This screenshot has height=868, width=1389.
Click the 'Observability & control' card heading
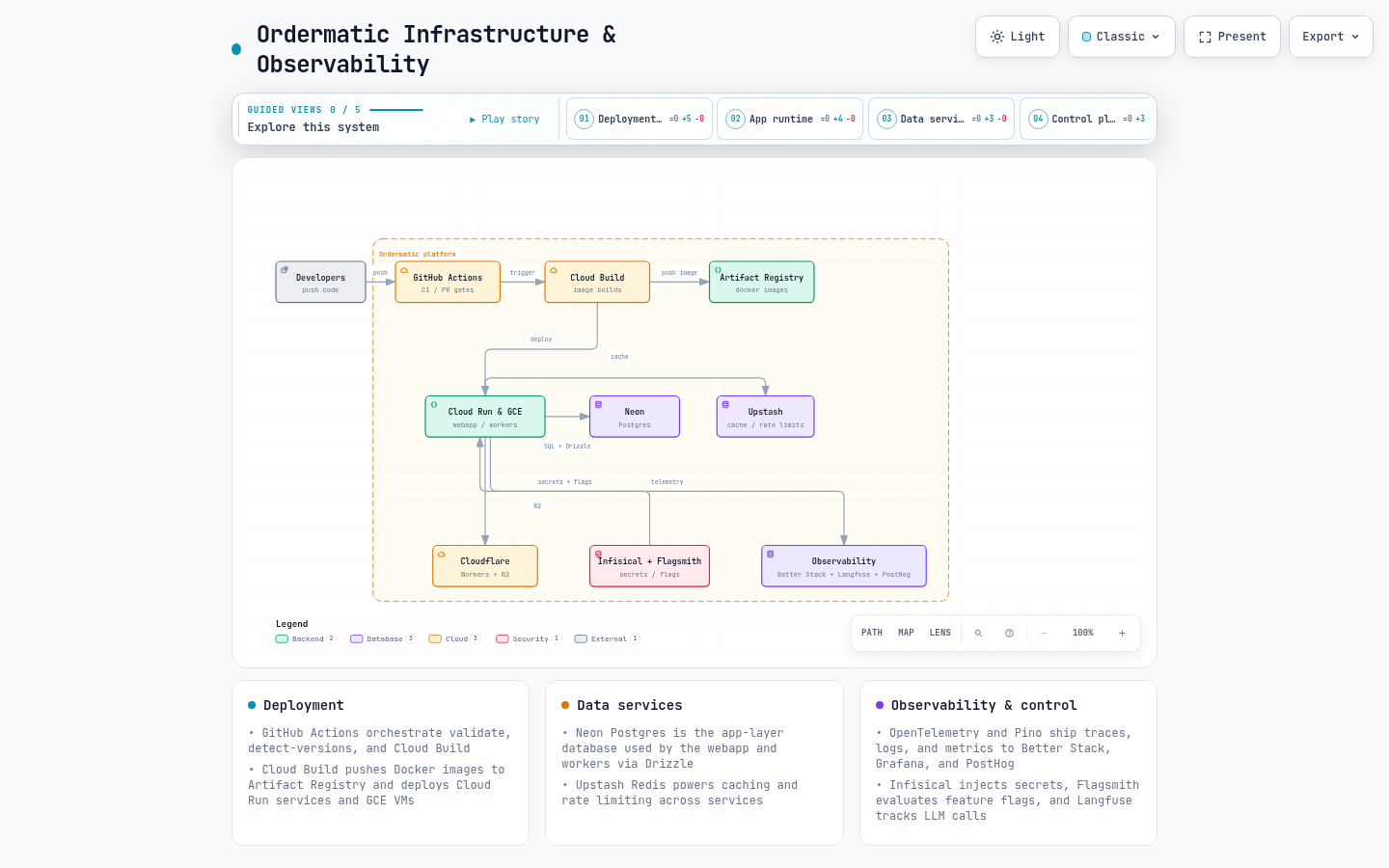coord(984,706)
